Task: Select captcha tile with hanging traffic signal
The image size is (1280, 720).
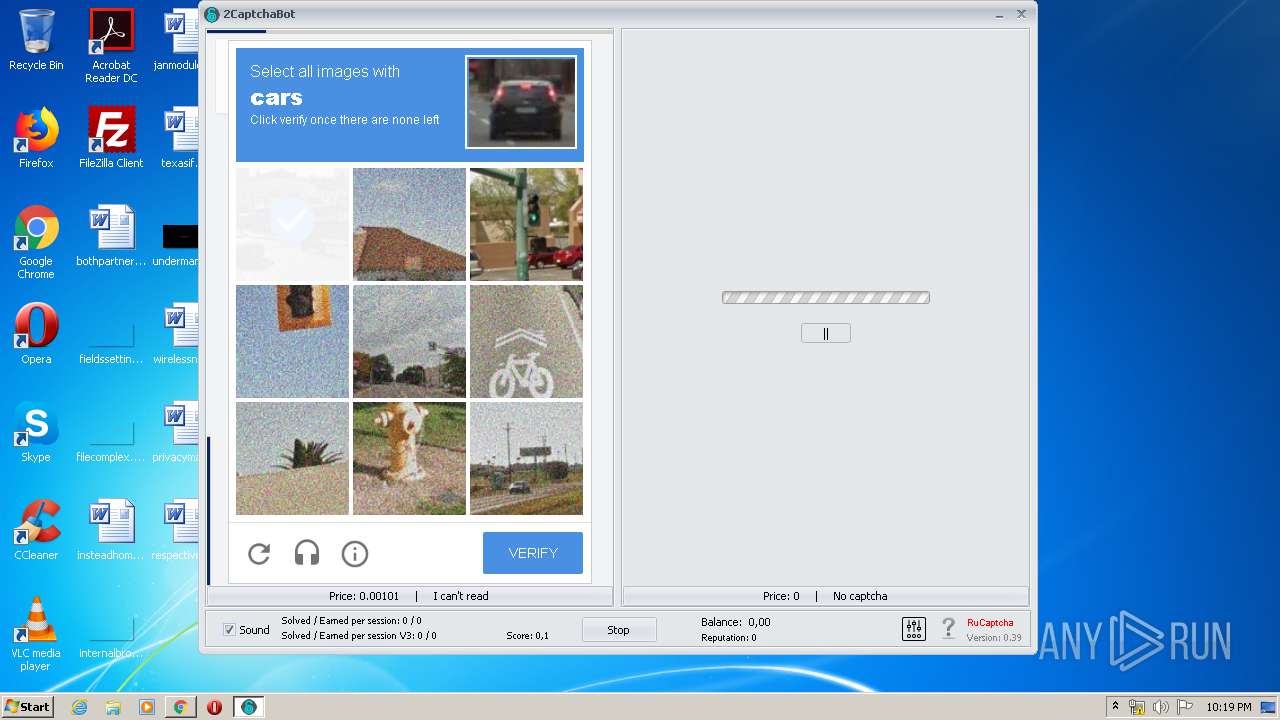Action: [292, 341]
